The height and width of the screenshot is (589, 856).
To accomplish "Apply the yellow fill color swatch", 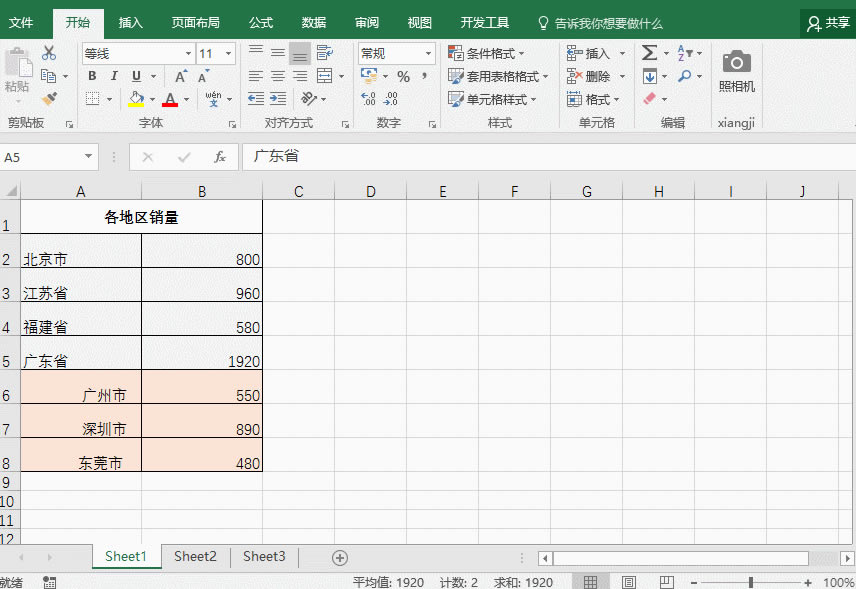I will 136,99.
